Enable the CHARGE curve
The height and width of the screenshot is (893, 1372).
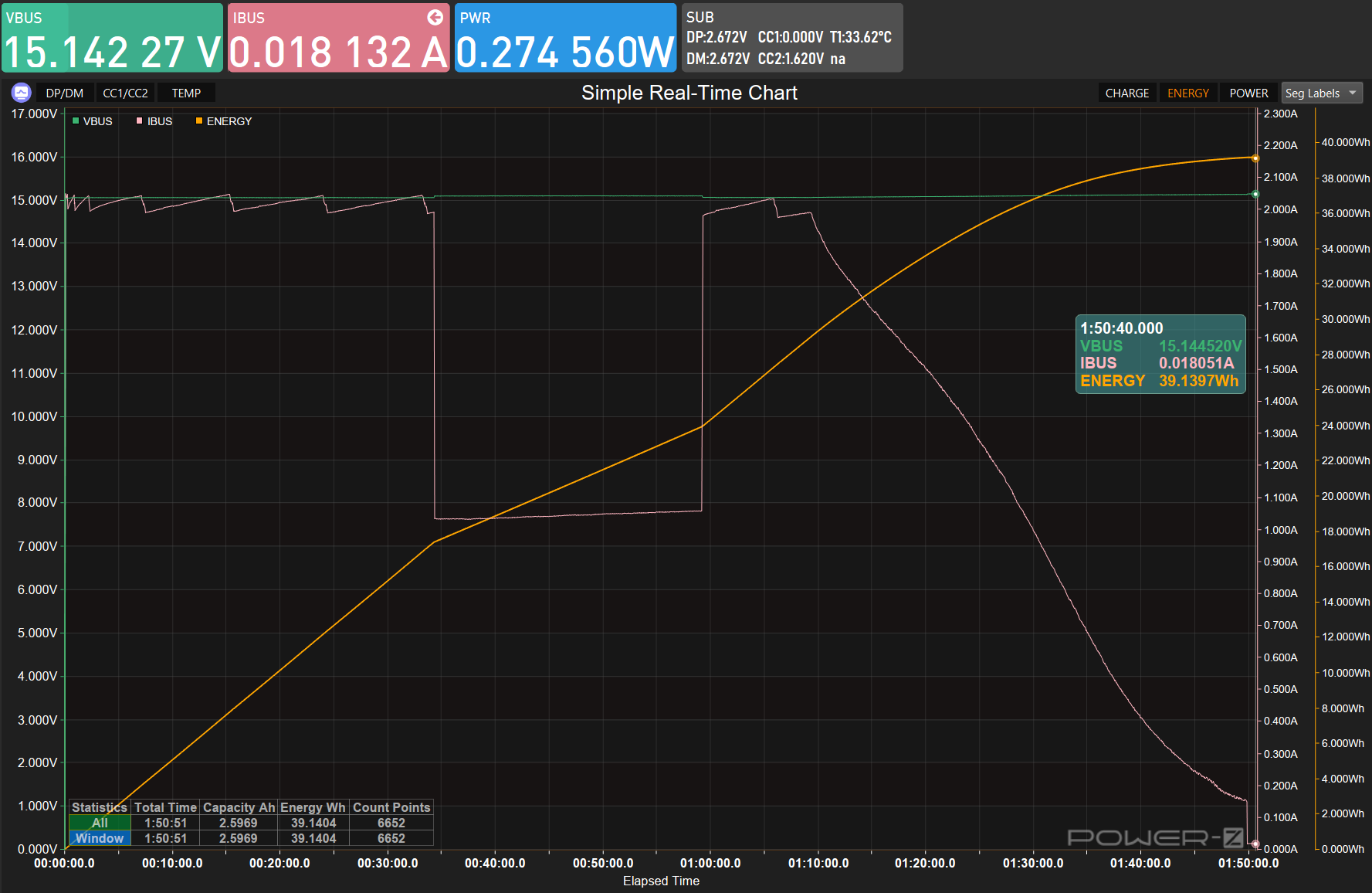click(x=1126, y=93)
